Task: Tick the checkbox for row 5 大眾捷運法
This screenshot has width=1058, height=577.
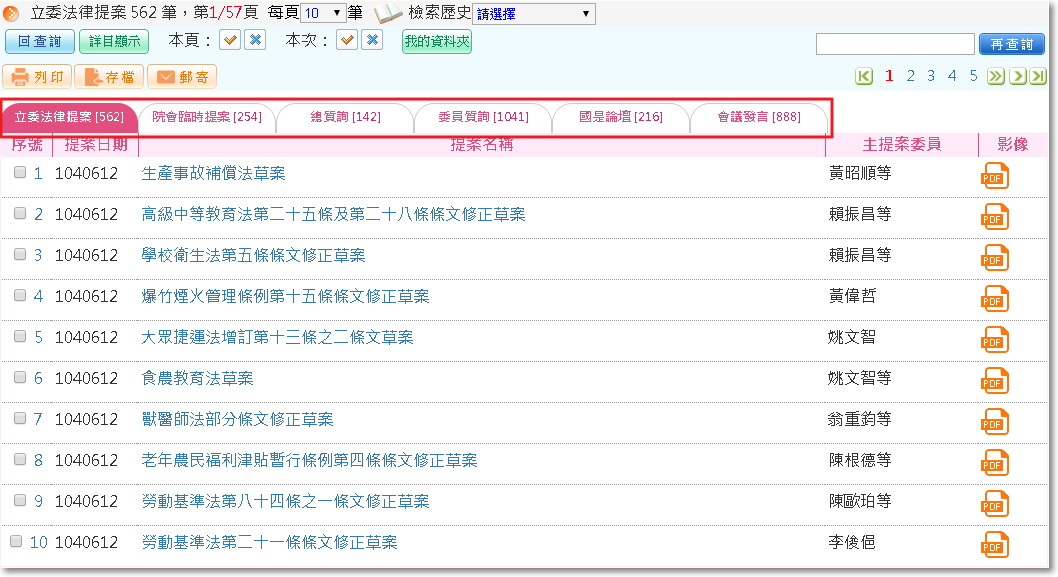Action: [x=20, y=336]
